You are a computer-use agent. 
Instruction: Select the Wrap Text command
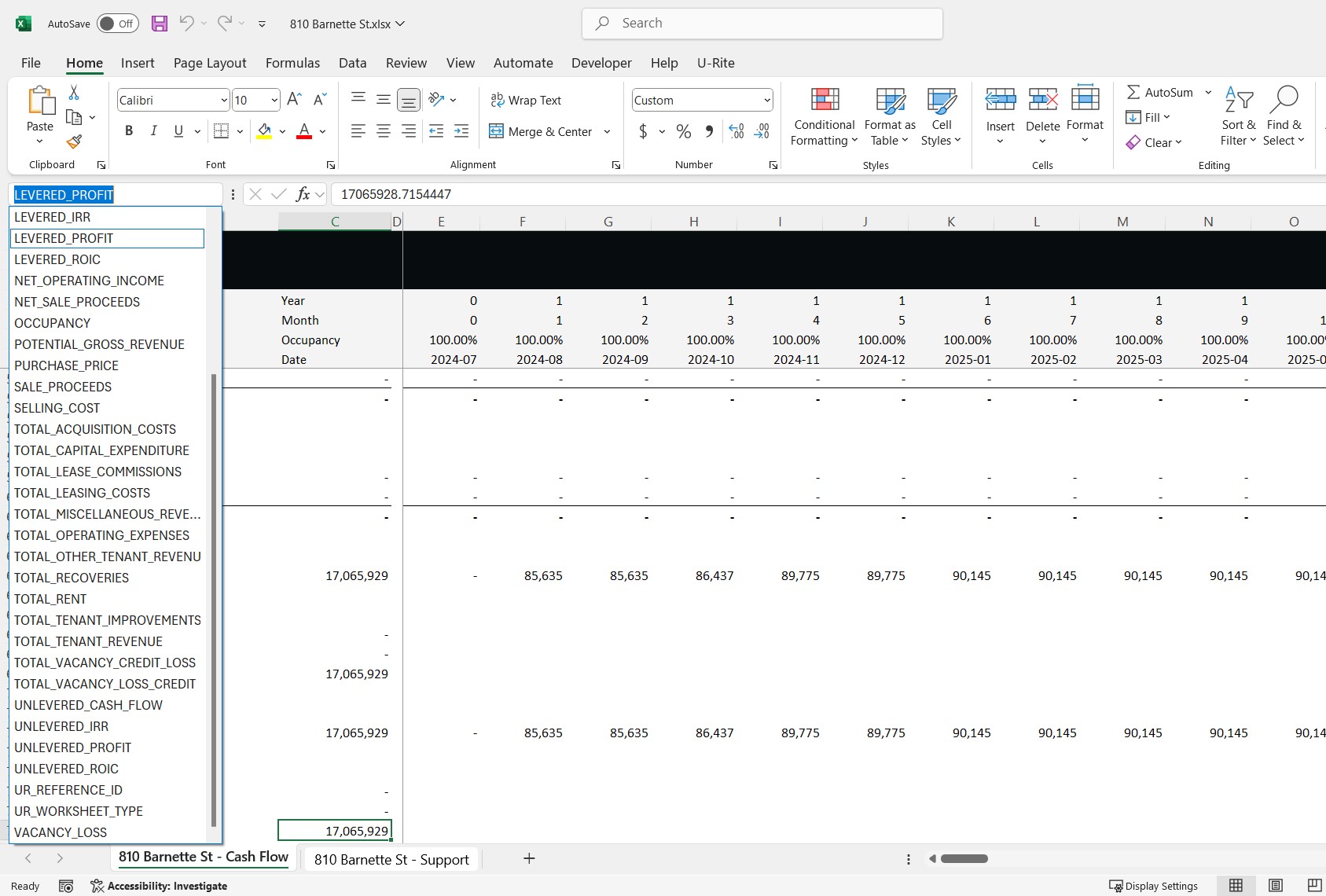click(527, 100)
